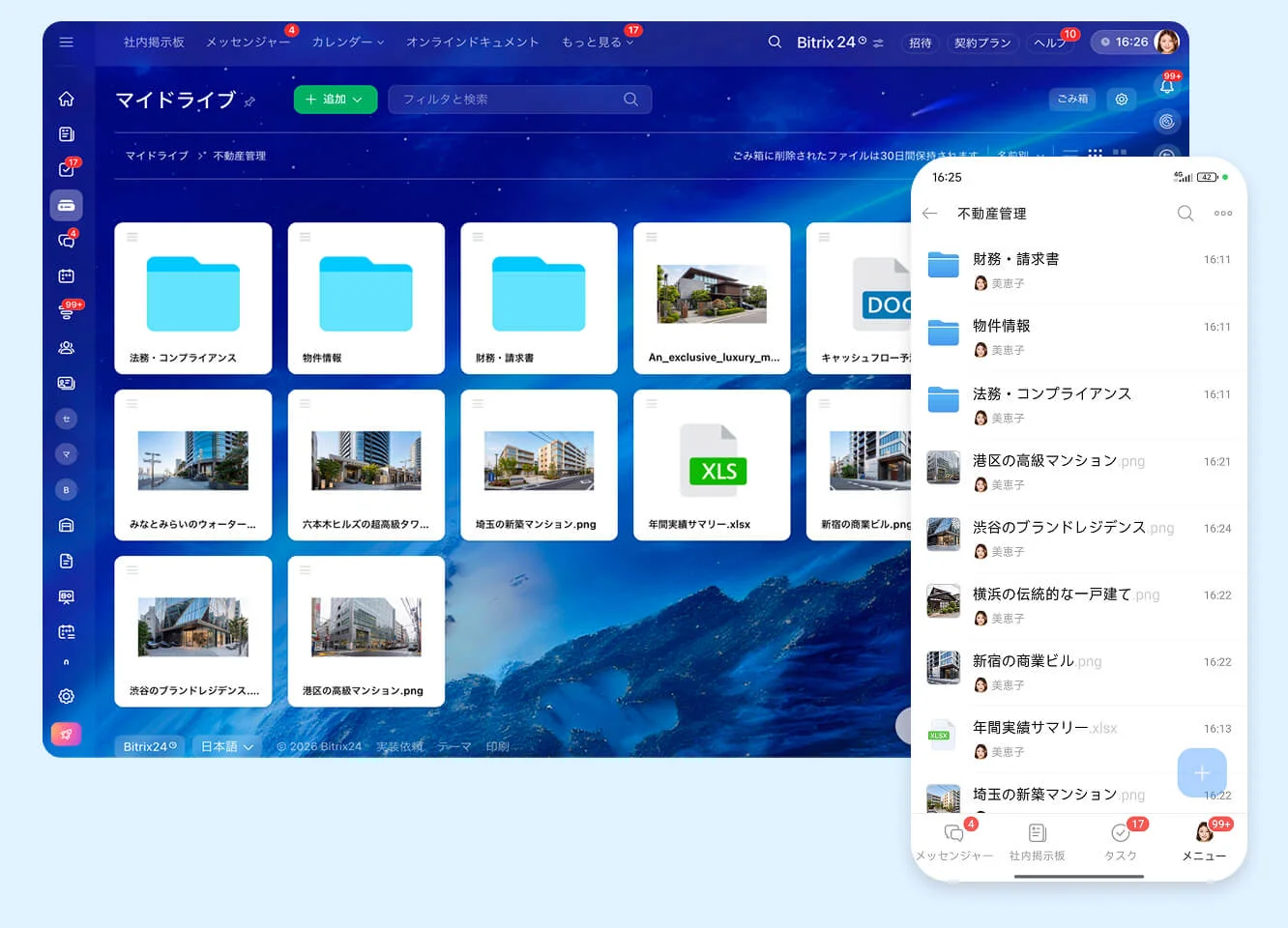This screenshot has width=1288, height=928.
Task: Open the notifications bell showing 99+
Action: point(1166,87)
